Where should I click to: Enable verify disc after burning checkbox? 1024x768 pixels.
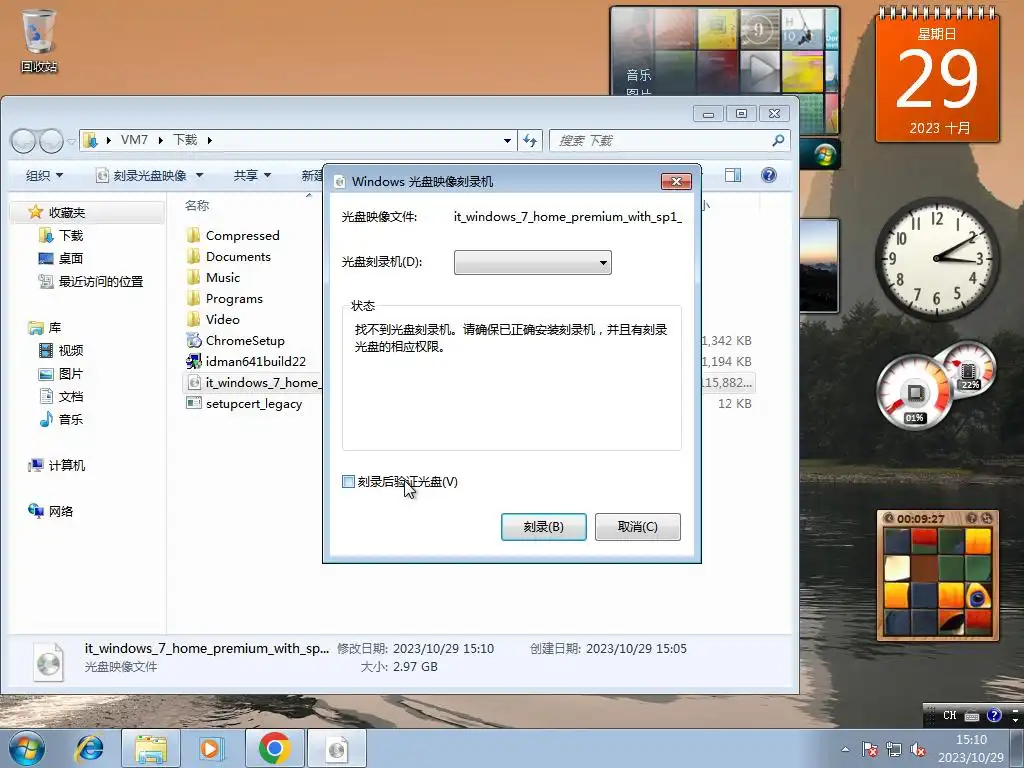tap(348, 482)
